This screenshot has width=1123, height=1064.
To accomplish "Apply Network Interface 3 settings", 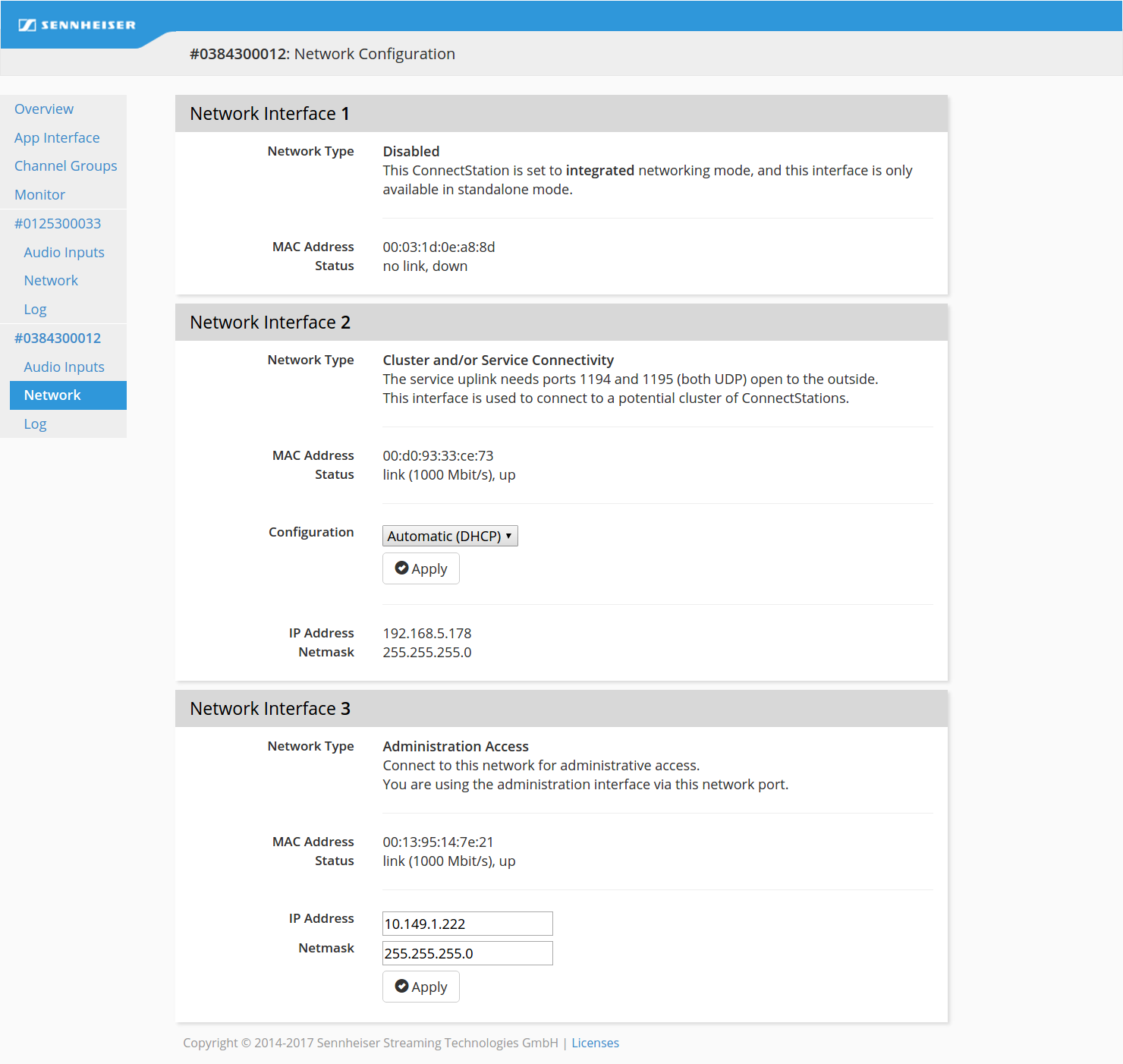I will click(x=421, y=987).
